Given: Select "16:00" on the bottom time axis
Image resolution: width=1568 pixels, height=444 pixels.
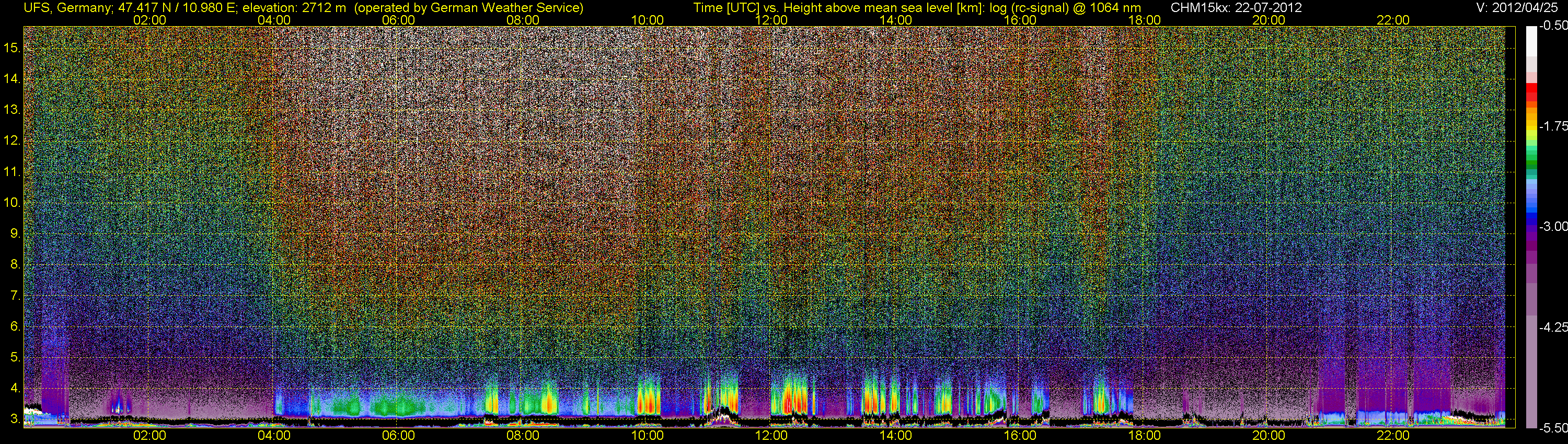Looking at the screenshot, I should (1020, 436).
